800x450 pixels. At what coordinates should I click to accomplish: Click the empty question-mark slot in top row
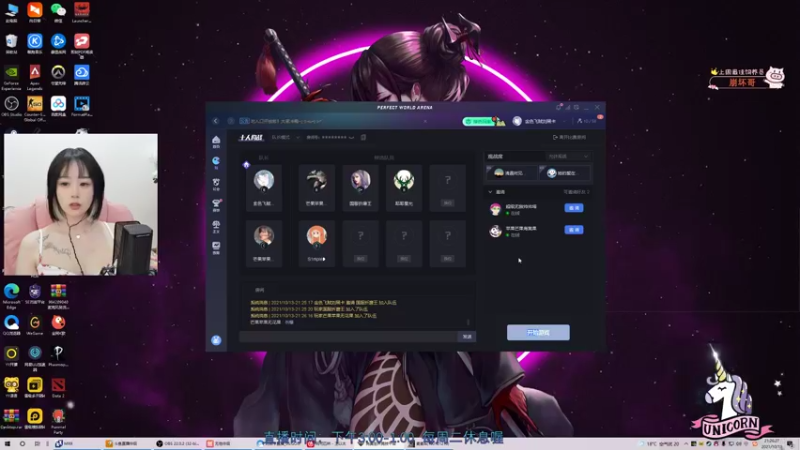pos(447,188)
